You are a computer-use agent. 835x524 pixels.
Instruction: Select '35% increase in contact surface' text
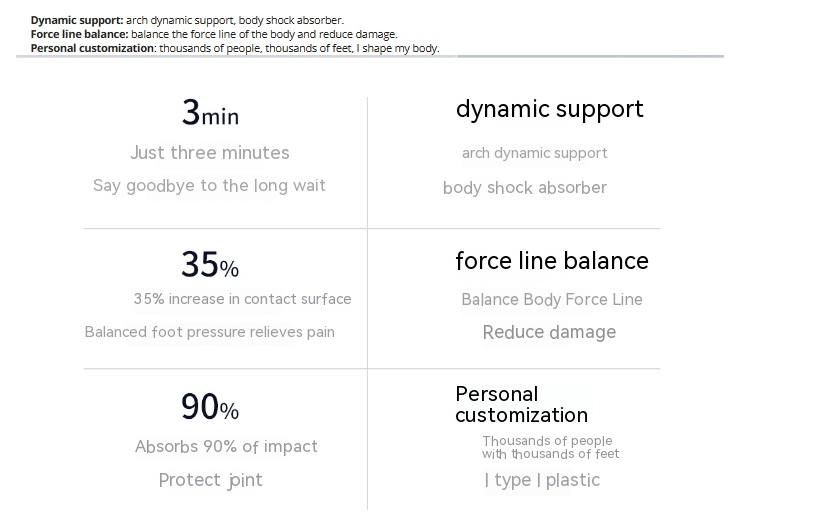243,299
